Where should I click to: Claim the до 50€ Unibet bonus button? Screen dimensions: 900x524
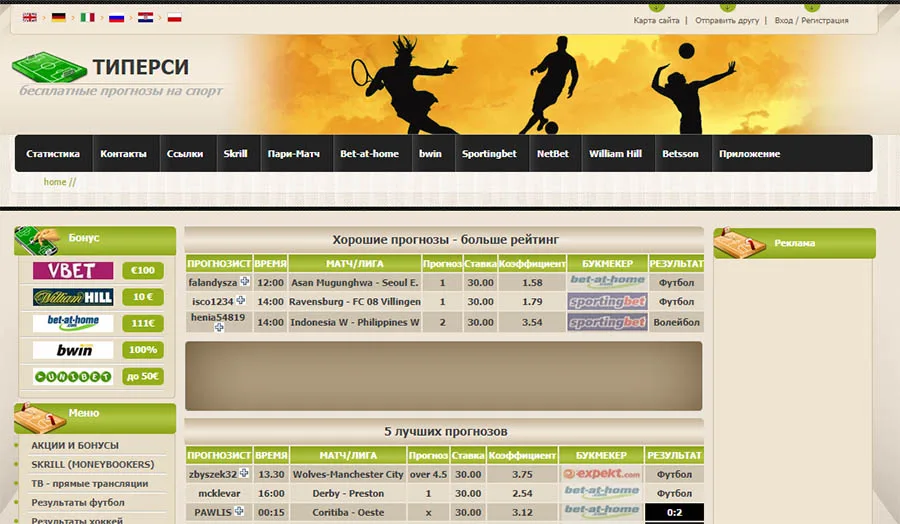[x=143, y=376]
